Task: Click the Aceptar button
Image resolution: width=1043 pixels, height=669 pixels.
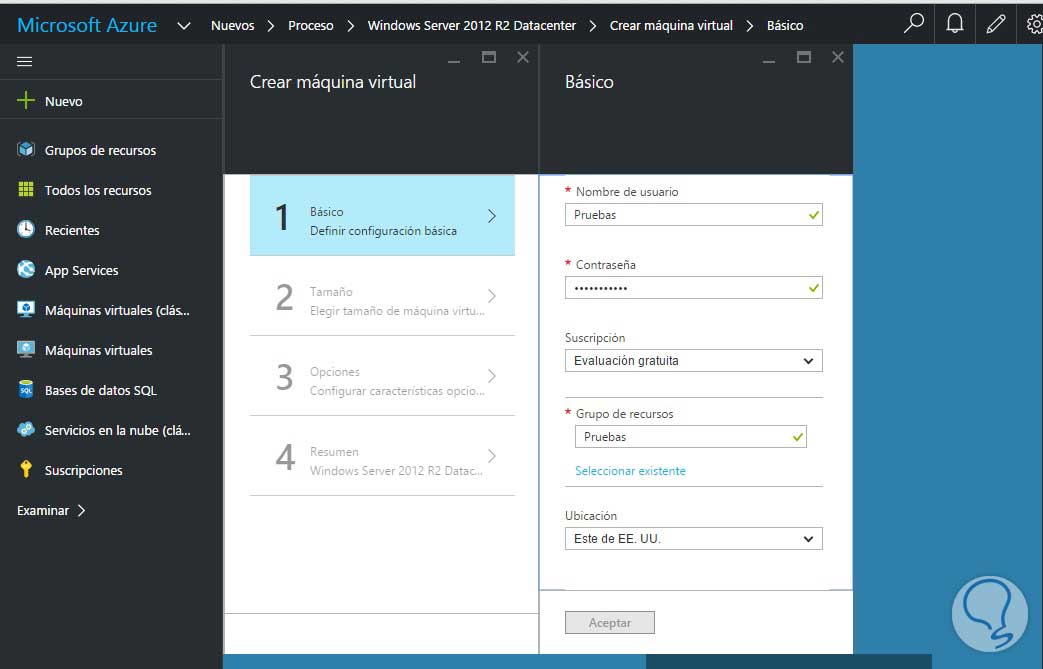Action: click(610, 622)
